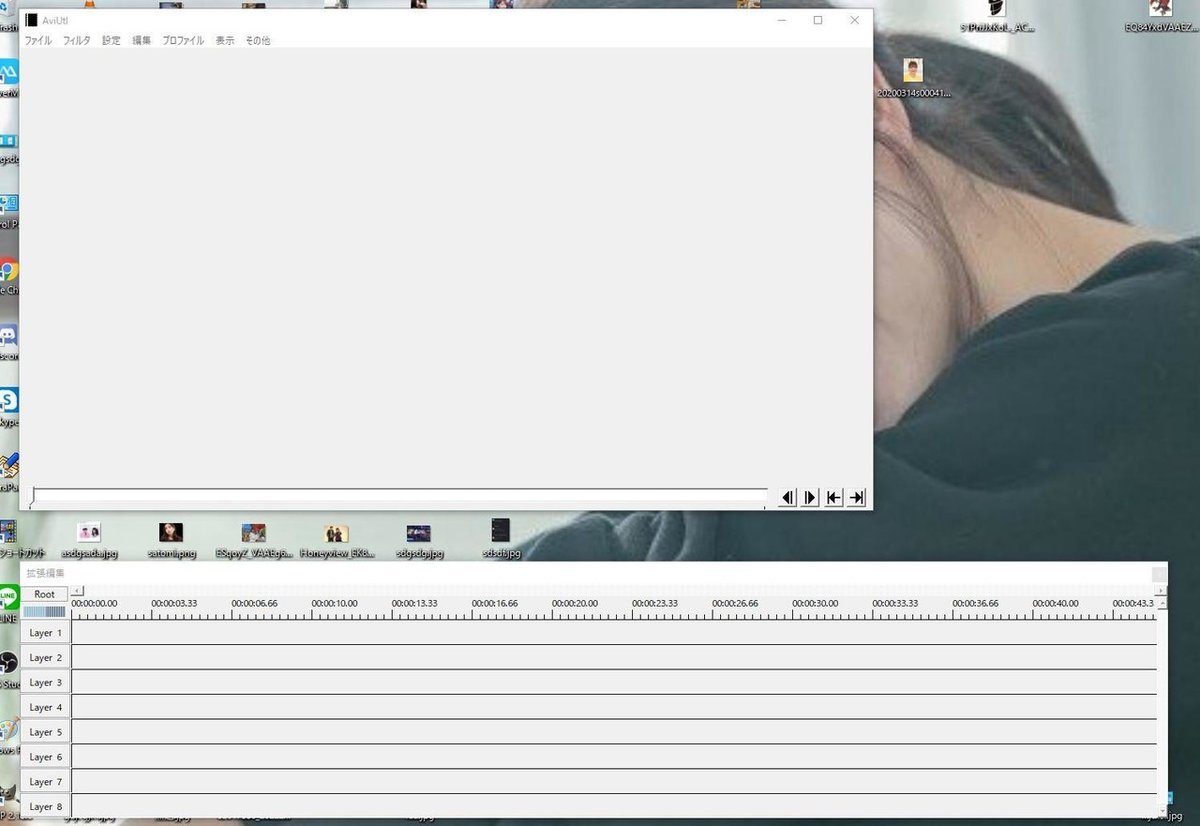Step back one frame in AviUtl
This screenshot has width=1200, height=826.
(x=787, y=497)
